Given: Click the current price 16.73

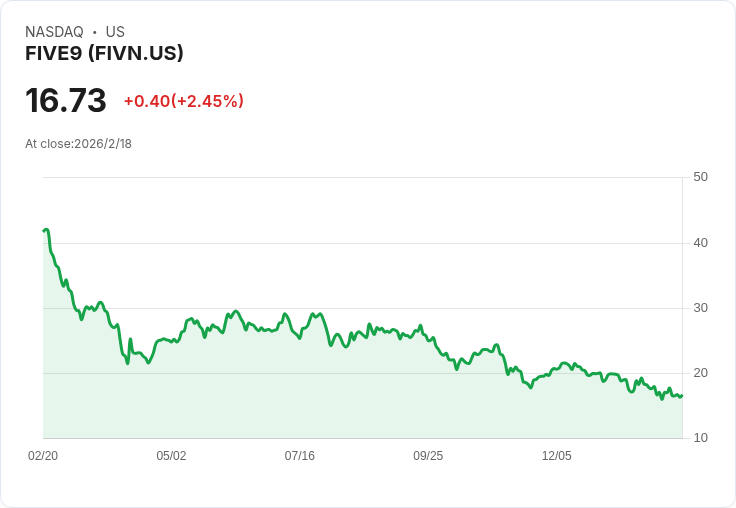Looking at the screenshot, I should (x=66, y=101).
